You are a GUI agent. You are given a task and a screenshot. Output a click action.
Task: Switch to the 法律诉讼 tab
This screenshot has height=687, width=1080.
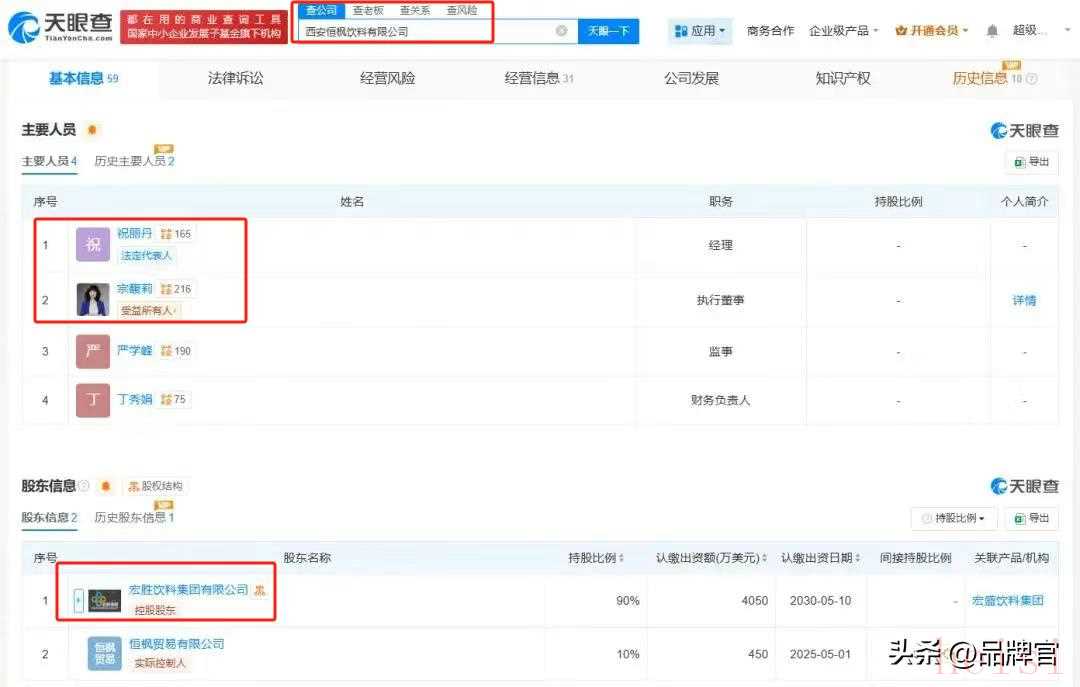coord(235,78)
